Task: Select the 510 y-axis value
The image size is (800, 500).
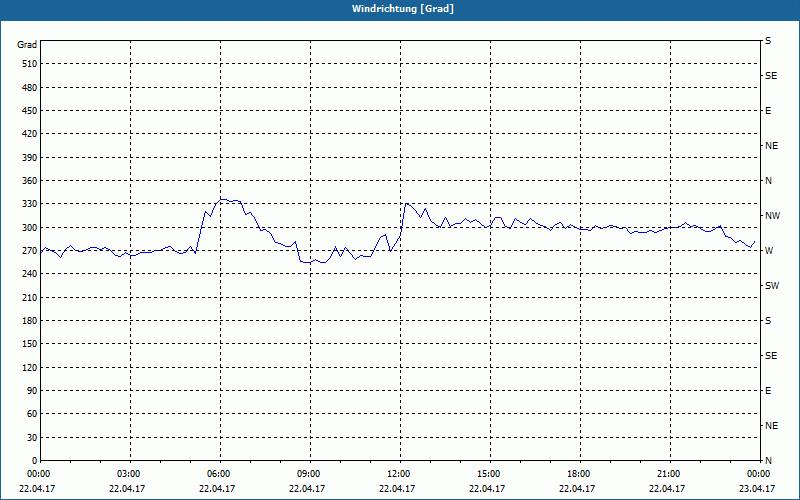Action: 29,64
